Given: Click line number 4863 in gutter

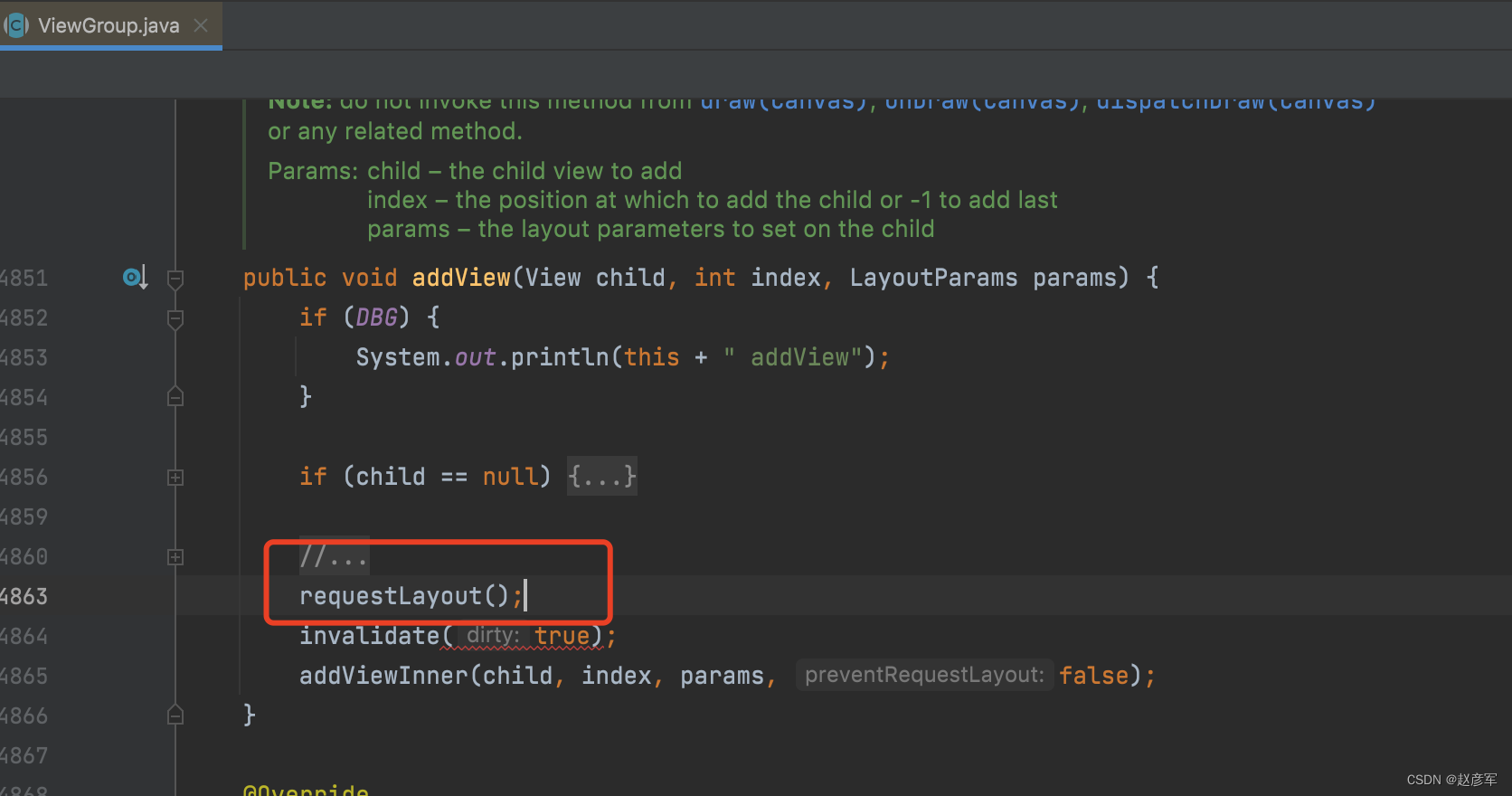Looking at the screenshot, I should click(24, 596).
